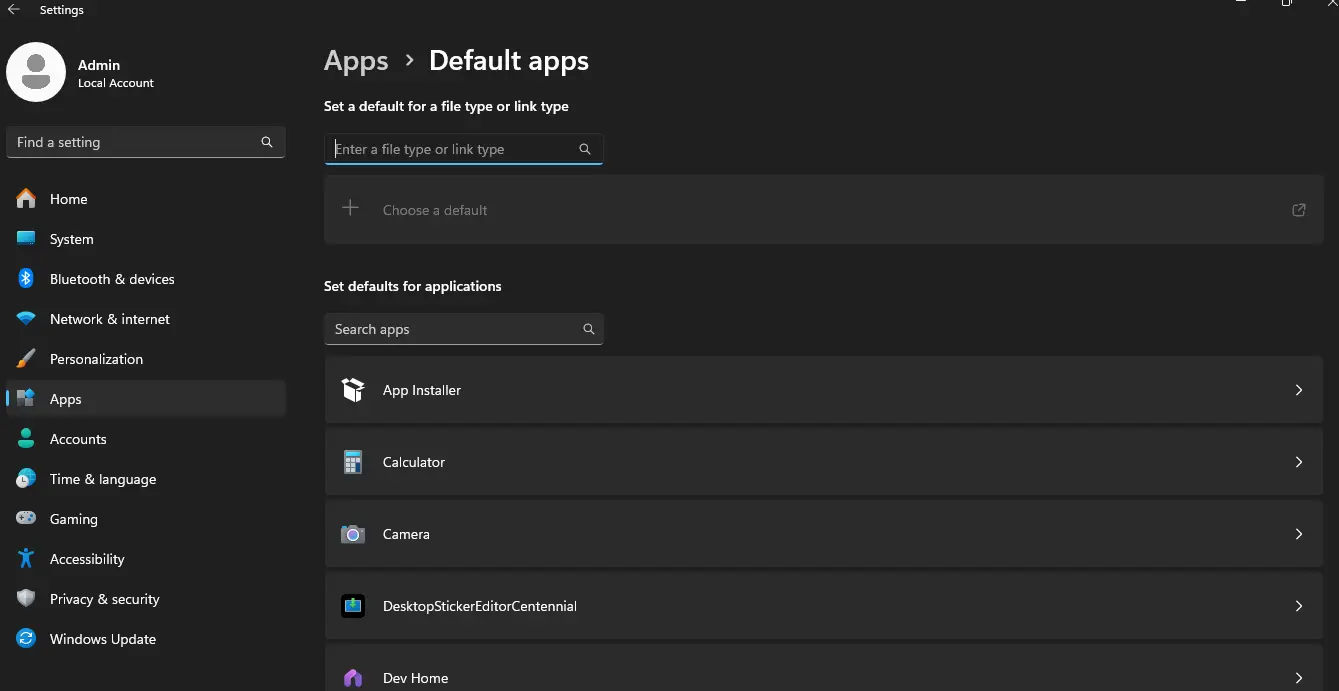Click the Personalization paintbrush icon
The height and width of the screenshot is (691, 1339).
tap(26, 359)
